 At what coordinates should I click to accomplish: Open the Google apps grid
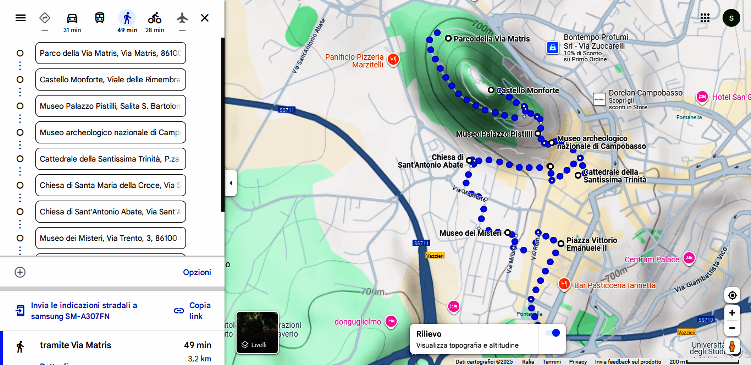click(x=705, y=18)
